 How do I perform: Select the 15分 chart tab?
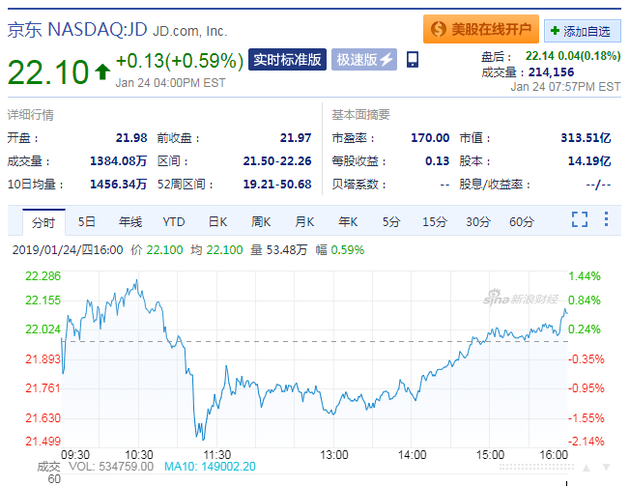point(434,222)
